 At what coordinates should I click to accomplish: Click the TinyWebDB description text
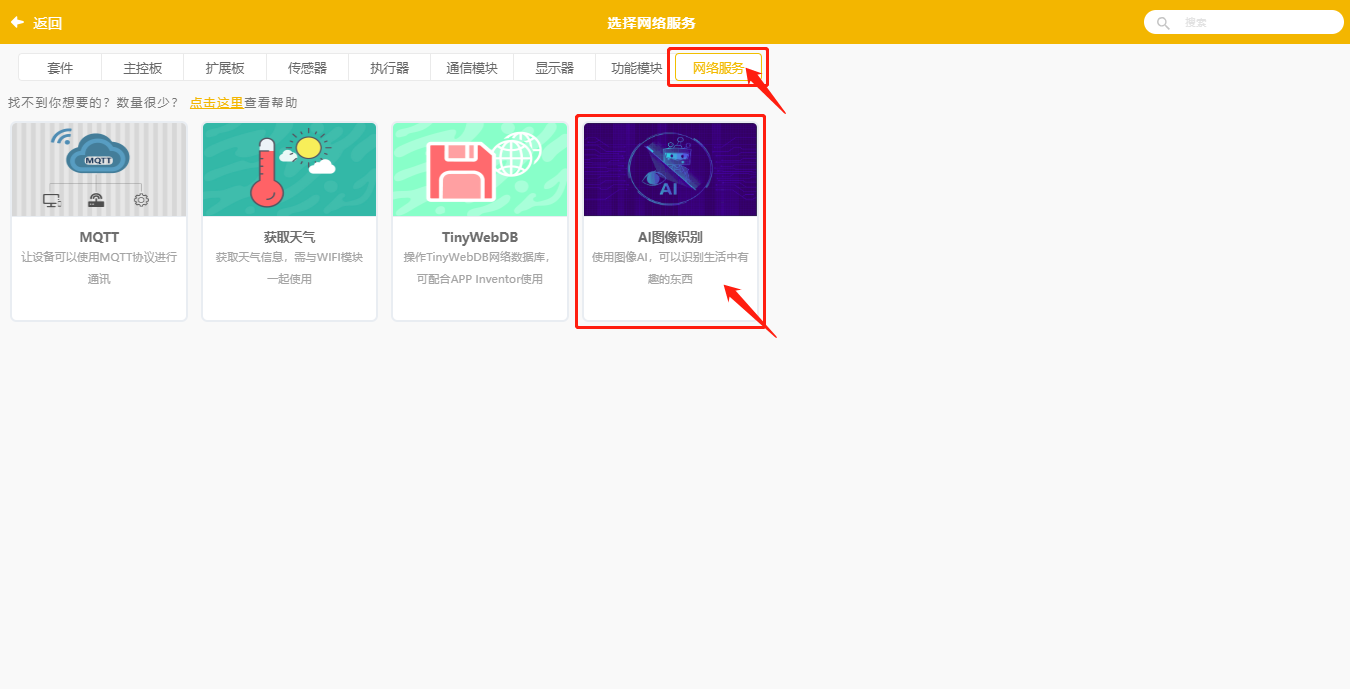pyautogui.click(x=480, y=268)
